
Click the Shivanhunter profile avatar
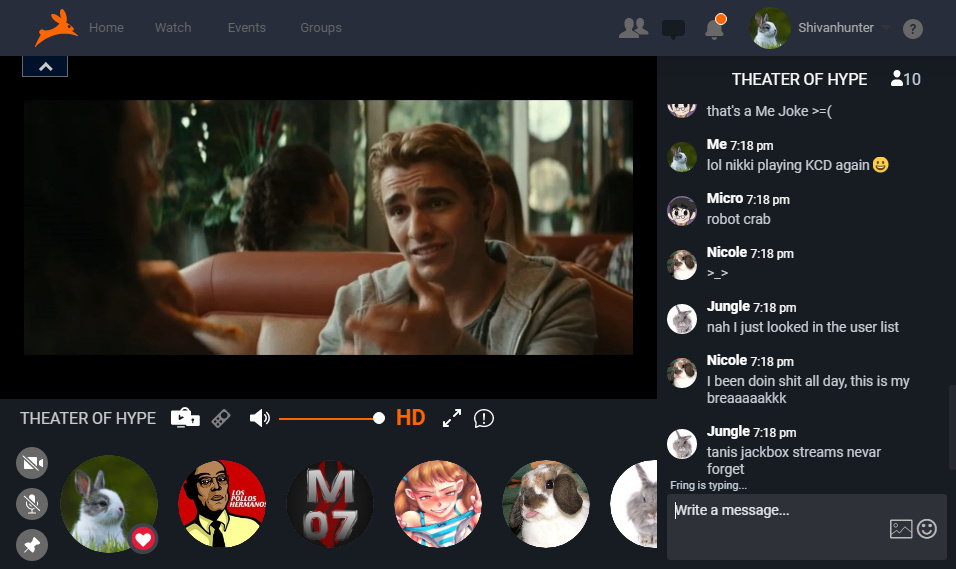pos(769,28)
